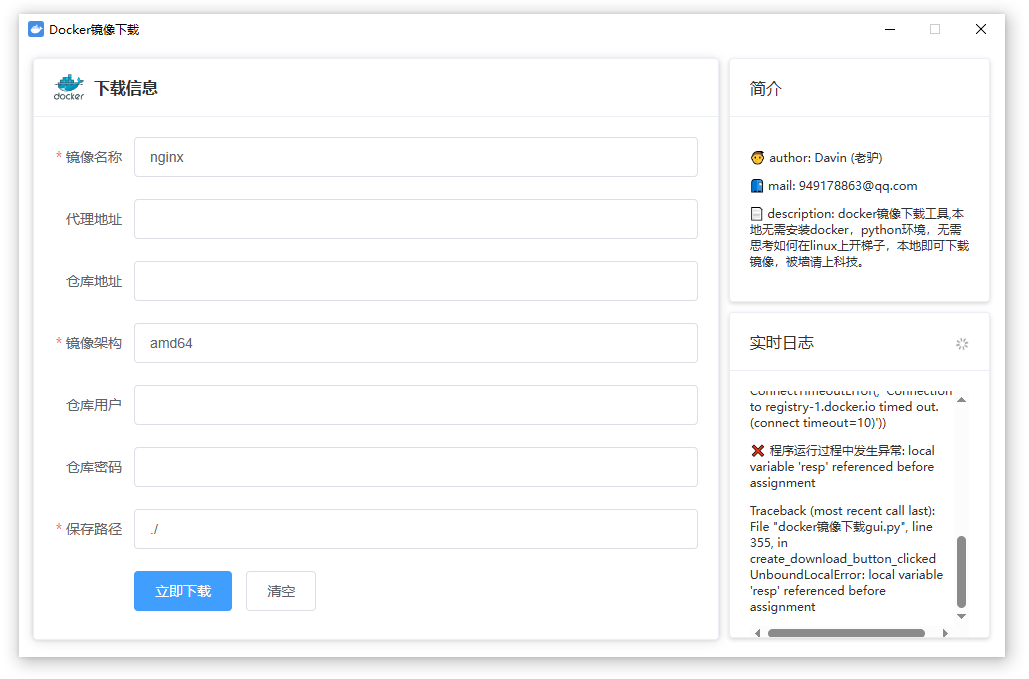Focus the empty 仓库地址 input field
The image size is (1029, 679).
point(415,281)
